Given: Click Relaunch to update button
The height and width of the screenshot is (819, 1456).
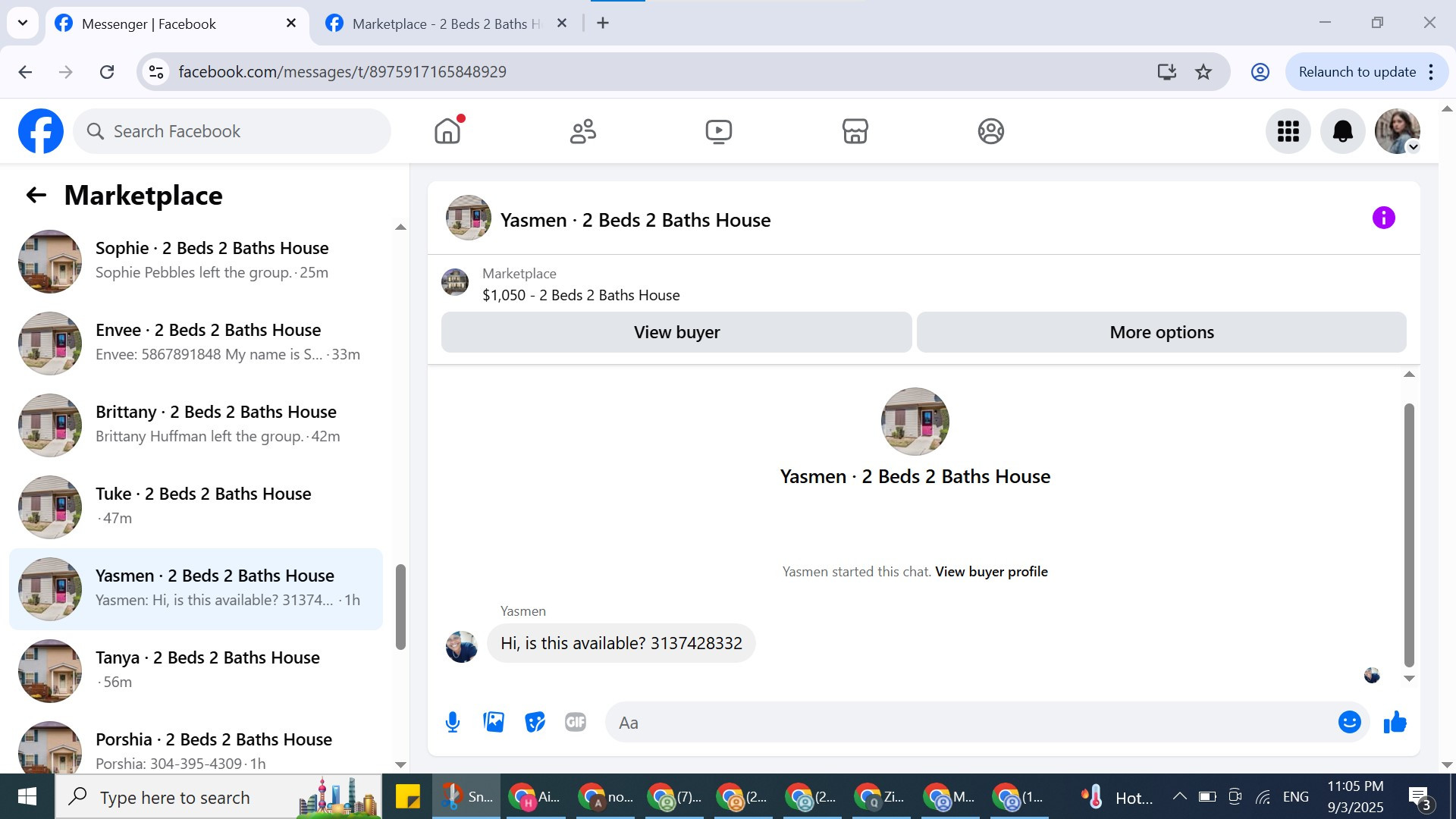Looking at the screenshot, I should point(1357,72).
